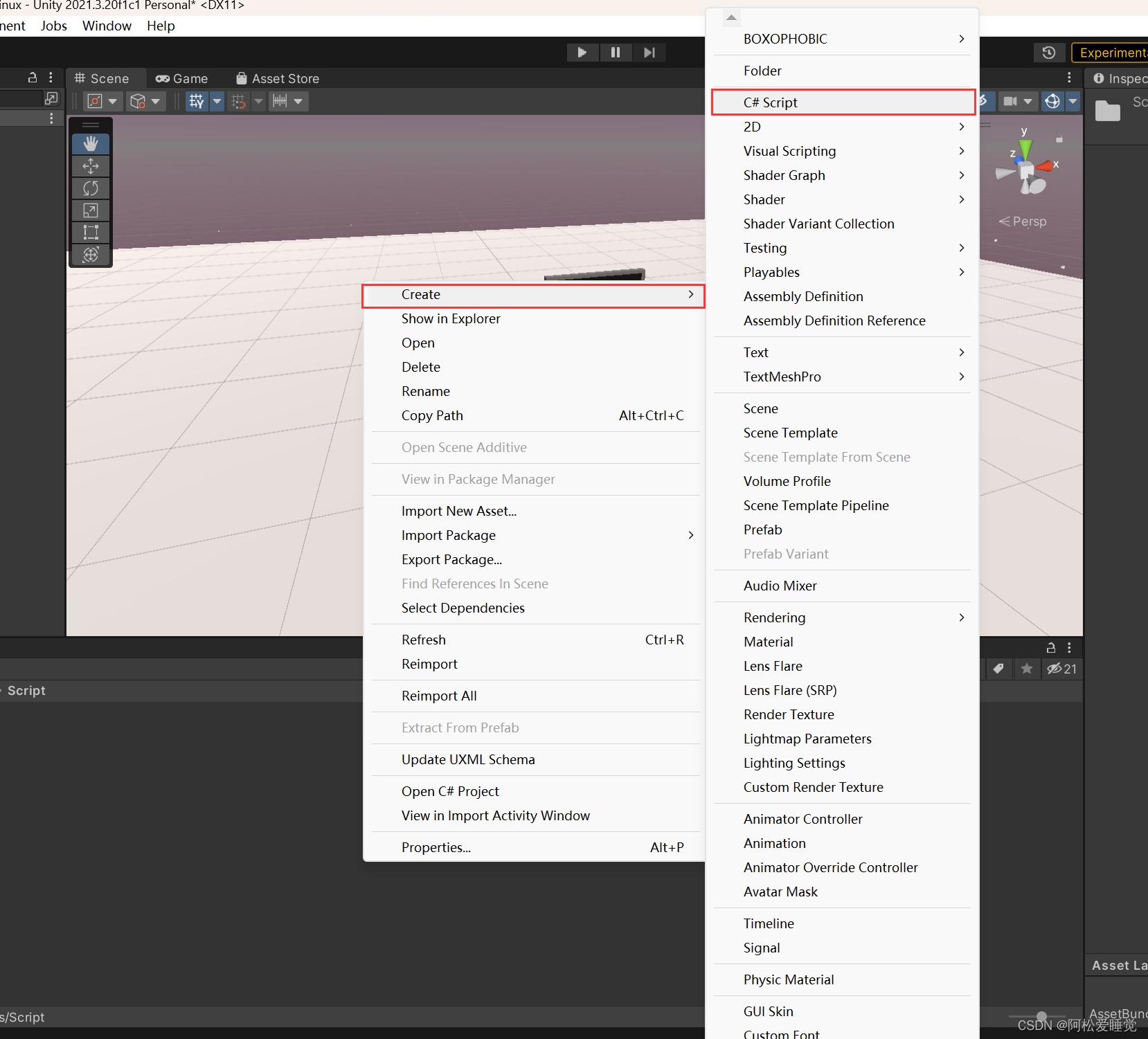Screen dimensions: 1148x1039
Task: Open the Inspector tab
Action: (x=1119, y=78)
